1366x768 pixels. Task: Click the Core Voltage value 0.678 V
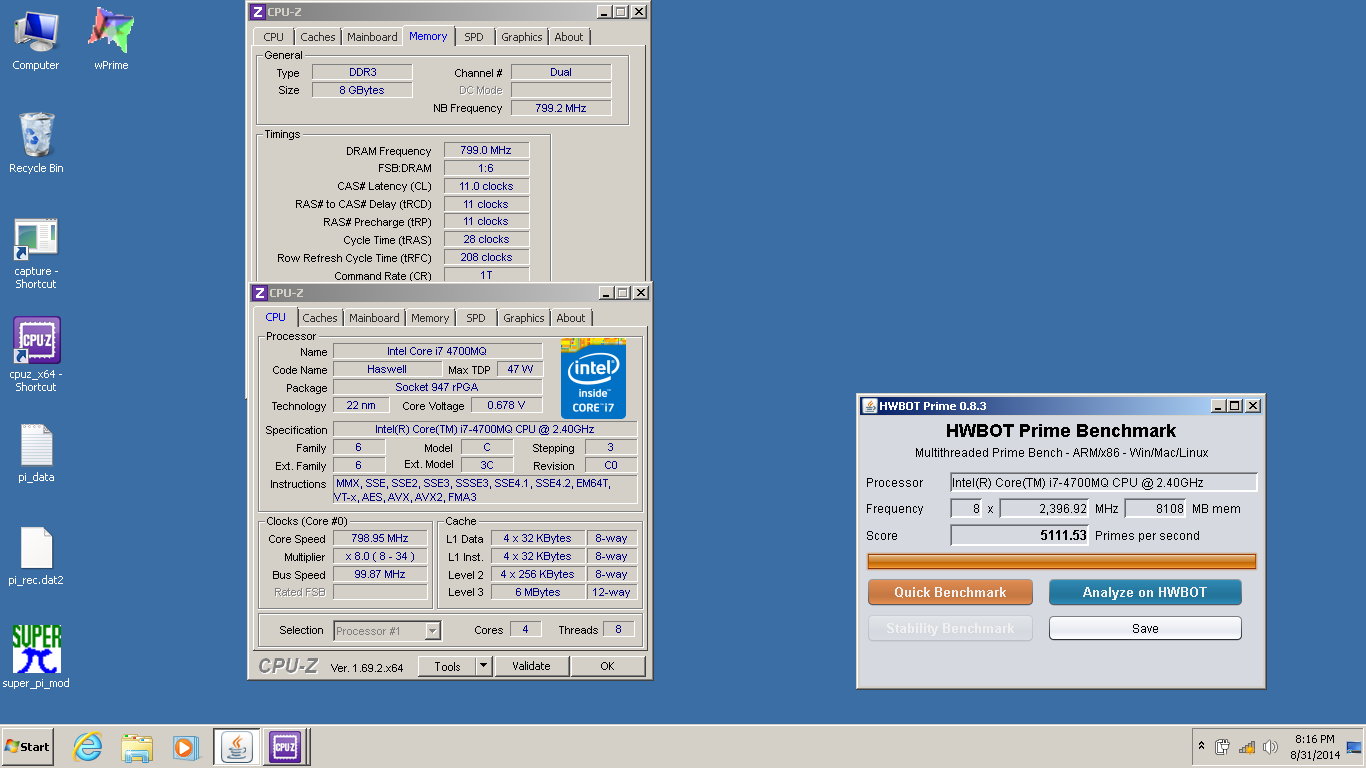point(506,405)
